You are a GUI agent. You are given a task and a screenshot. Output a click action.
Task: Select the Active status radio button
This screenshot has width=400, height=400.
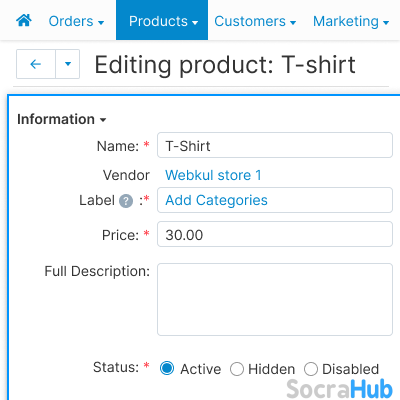[x=167, y=368]
